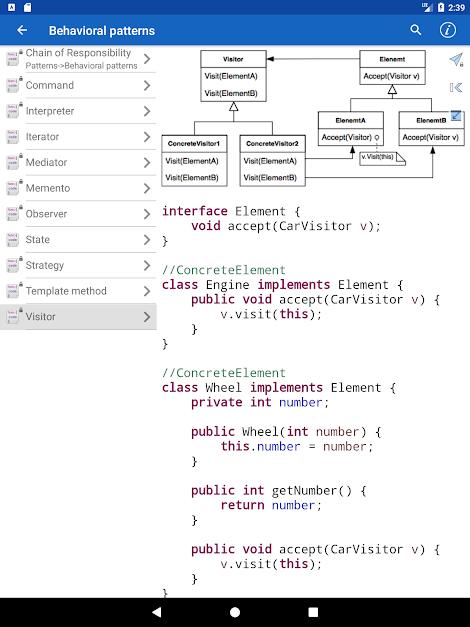Select the highlighted Visitor item
470x627 pixels.
tap(78, 316)
